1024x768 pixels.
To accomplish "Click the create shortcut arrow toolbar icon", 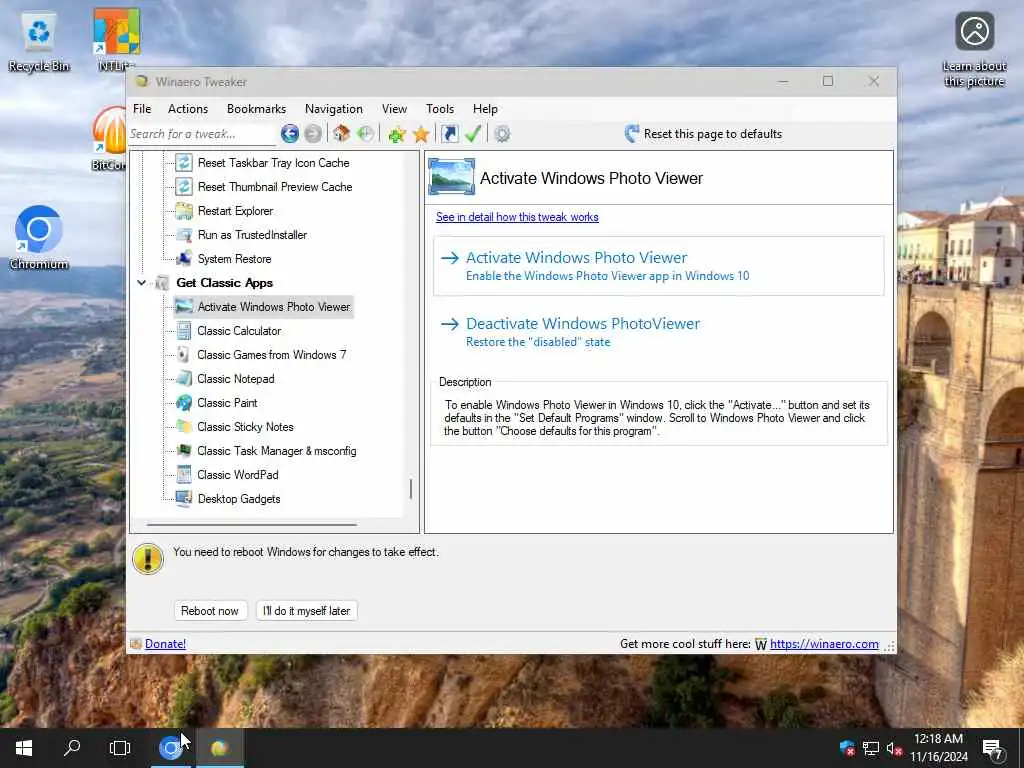I will coord(449,134).
